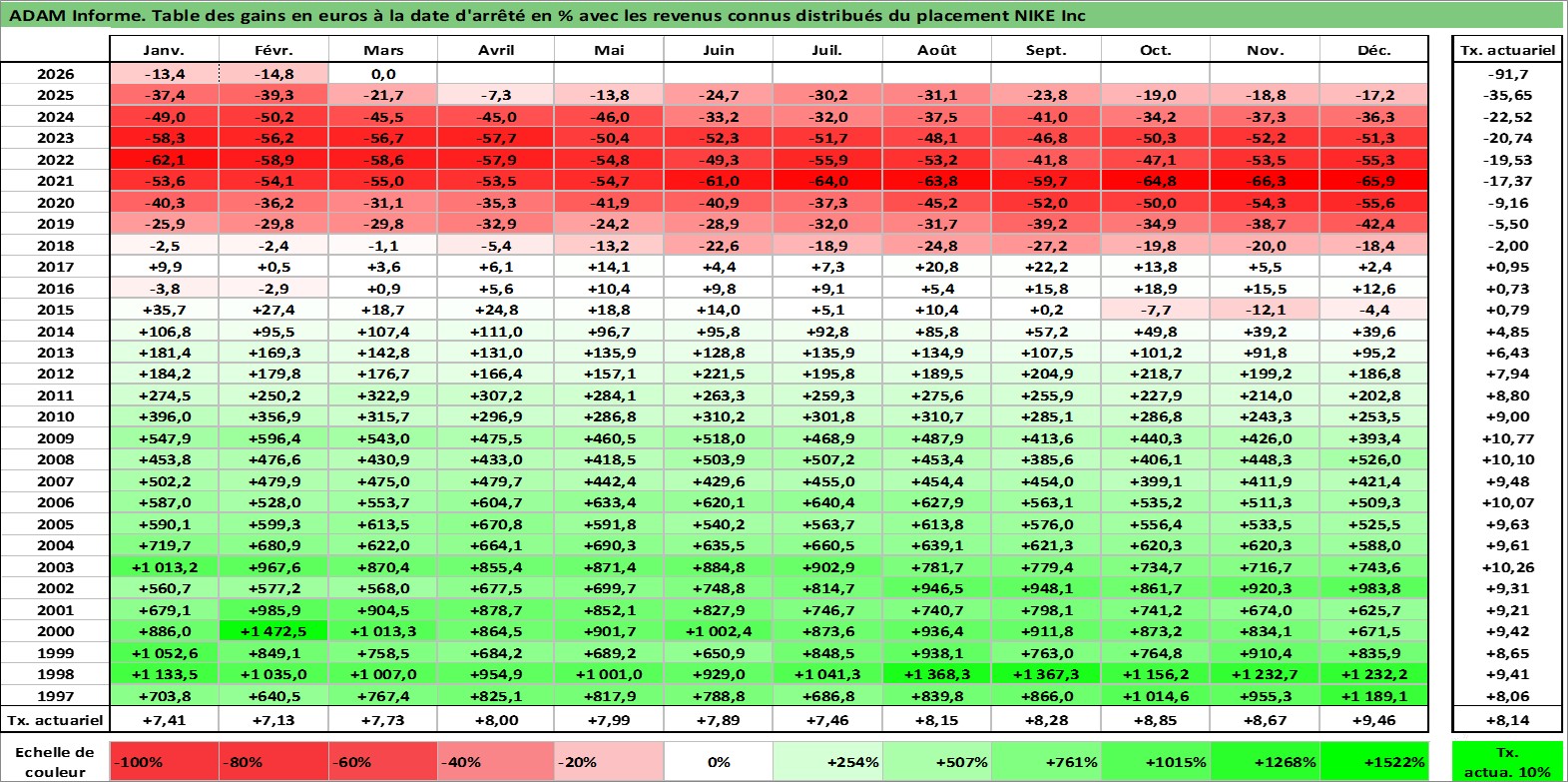Click the cell with value -64,8
The image size is (1568, 782).
click(x=1156, y=181)
